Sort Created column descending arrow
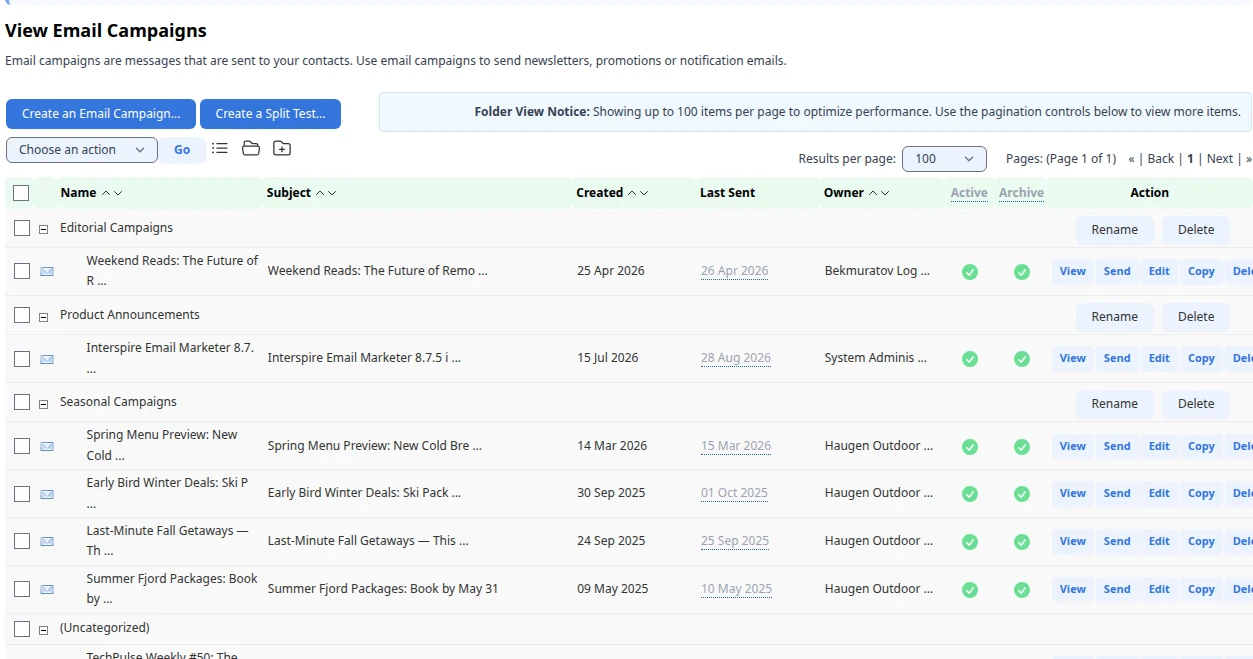The width and height of the screenshot is (1253, 659). tap(644, 193)
